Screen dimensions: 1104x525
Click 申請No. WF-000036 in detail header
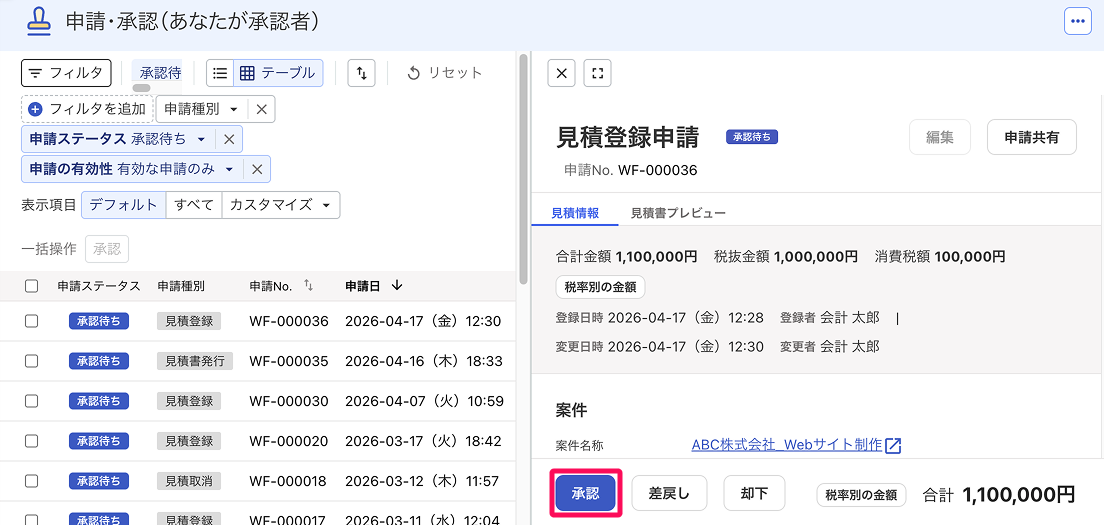point(631,170)
